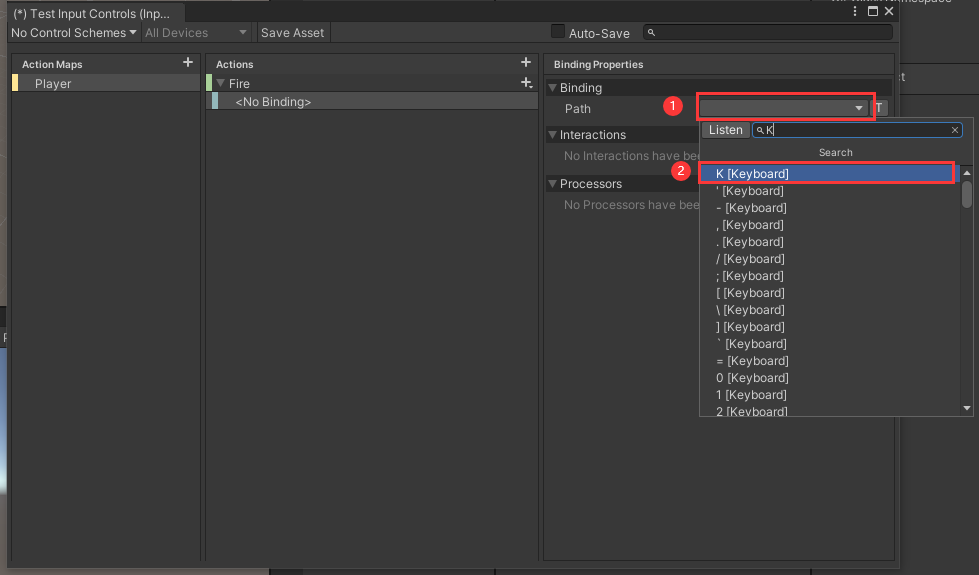Collapse the Binding section

tap(552, 88)
